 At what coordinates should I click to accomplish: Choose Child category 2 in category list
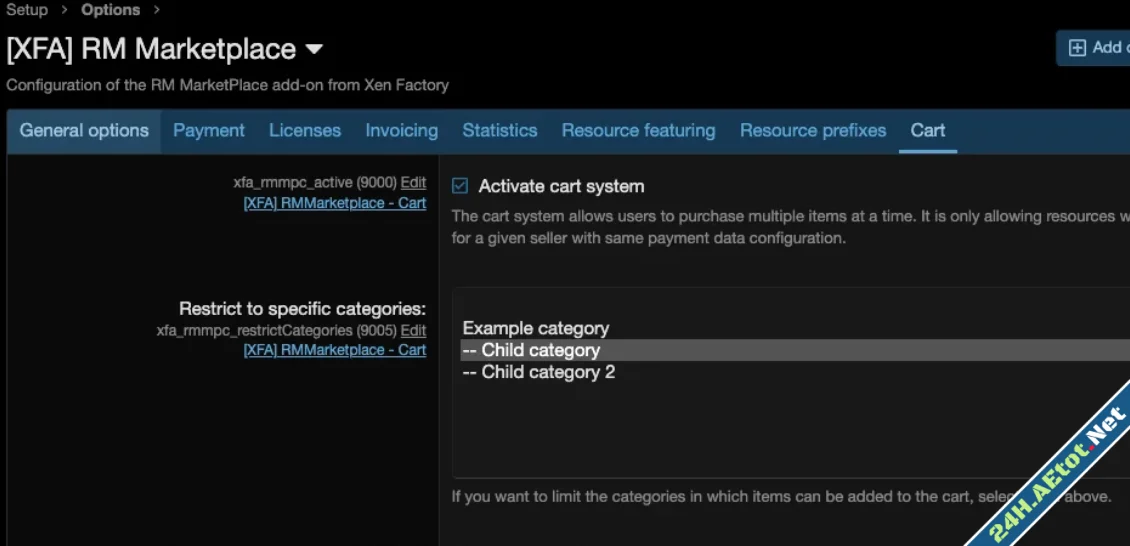pos(547,372)
